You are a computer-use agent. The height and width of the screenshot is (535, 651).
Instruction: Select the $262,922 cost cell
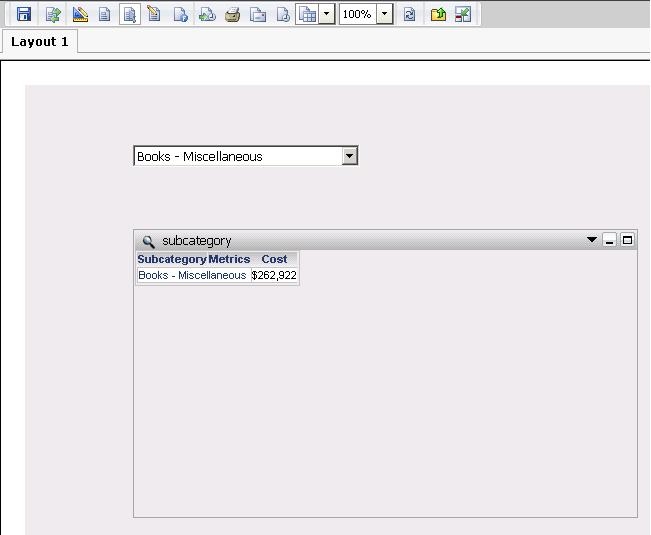point(273,275)
